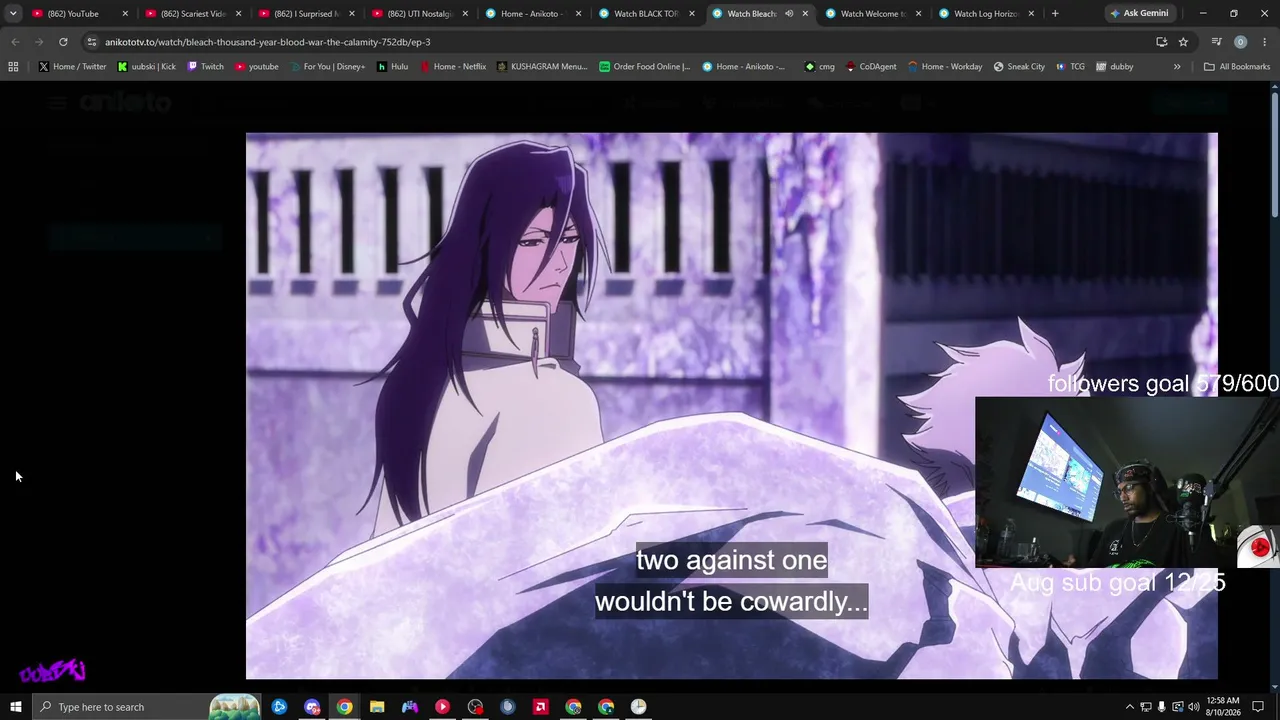
Task: Show hidden system tray icons
Action: (x=1130, y=707)
